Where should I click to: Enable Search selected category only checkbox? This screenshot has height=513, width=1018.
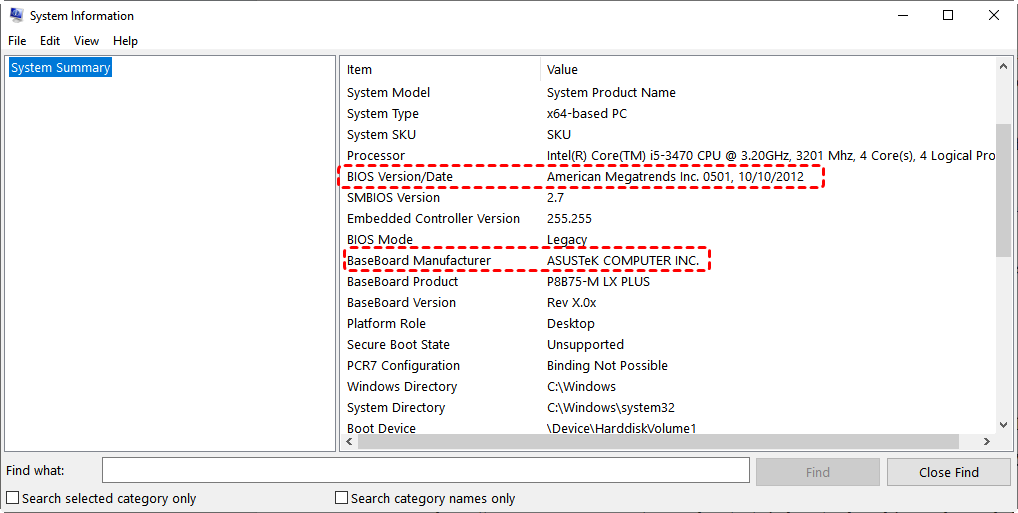coord(12,498)
